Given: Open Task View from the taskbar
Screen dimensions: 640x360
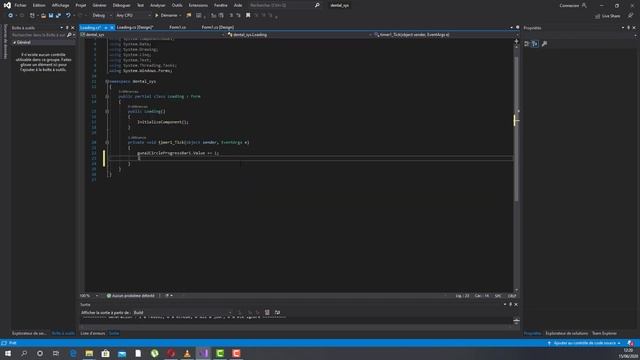Looking at the screenshot, I should pyautogui.click(x=56, y=353).
